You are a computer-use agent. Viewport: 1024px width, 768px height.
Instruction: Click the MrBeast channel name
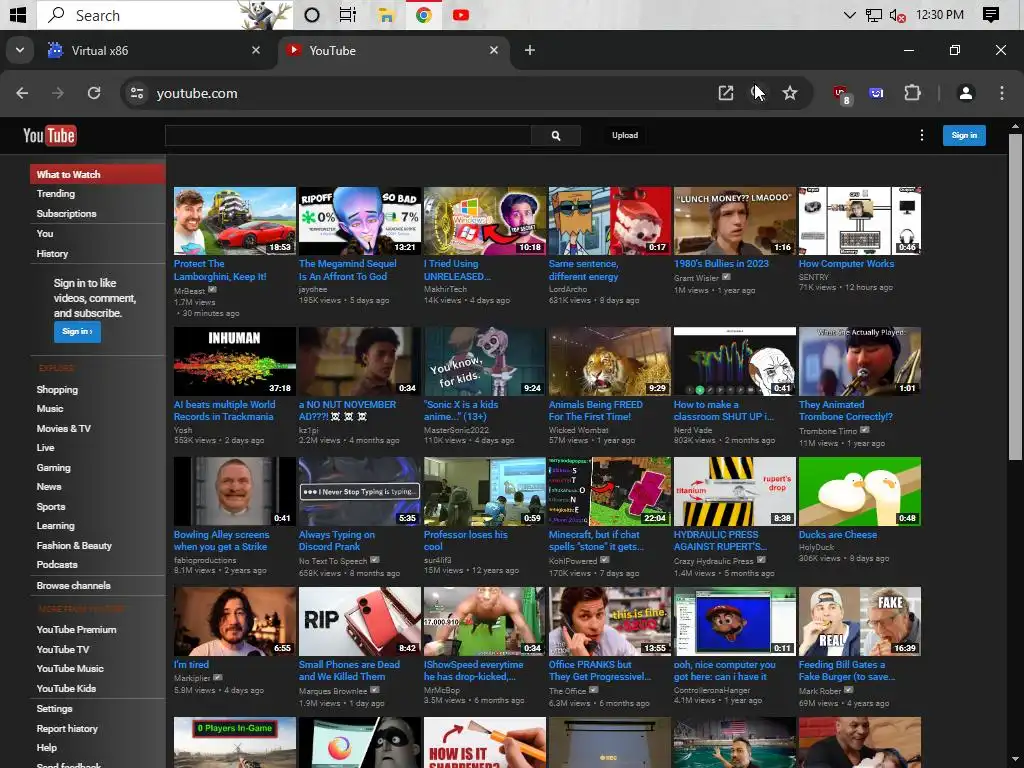coord(189,291)
